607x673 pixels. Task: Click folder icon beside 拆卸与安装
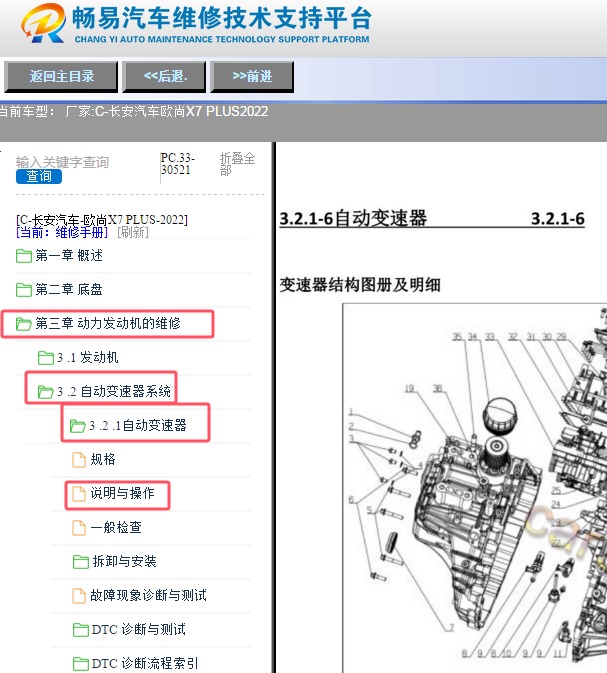(x=81, y=562)
